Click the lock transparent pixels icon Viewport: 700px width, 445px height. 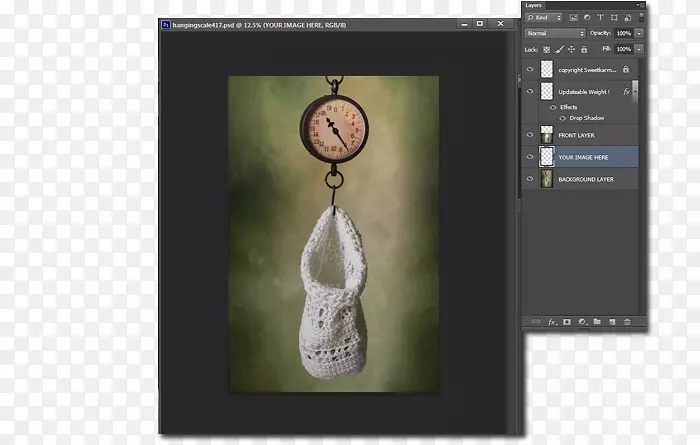pyautogui.click(x=546, y=50)
